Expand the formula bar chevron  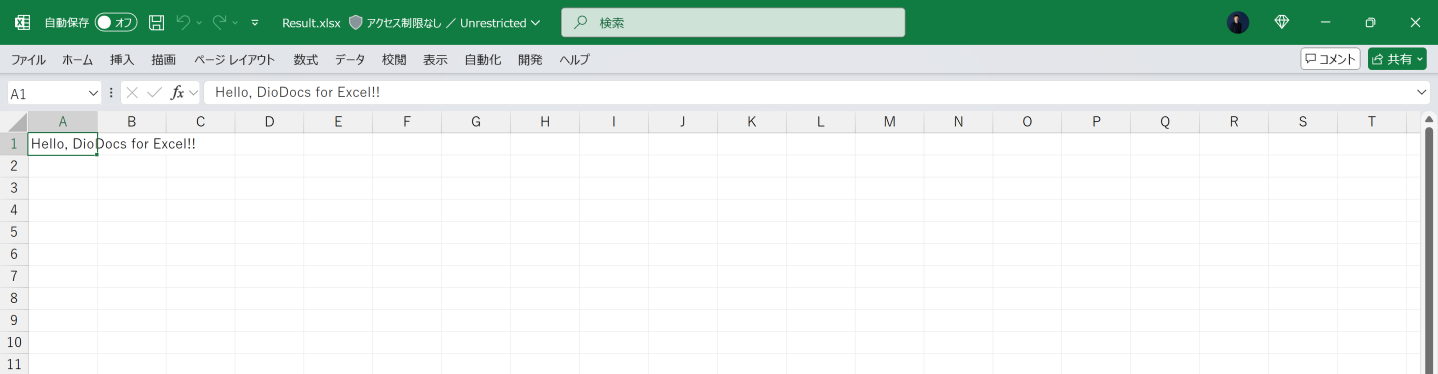[x=1422, y=93]
